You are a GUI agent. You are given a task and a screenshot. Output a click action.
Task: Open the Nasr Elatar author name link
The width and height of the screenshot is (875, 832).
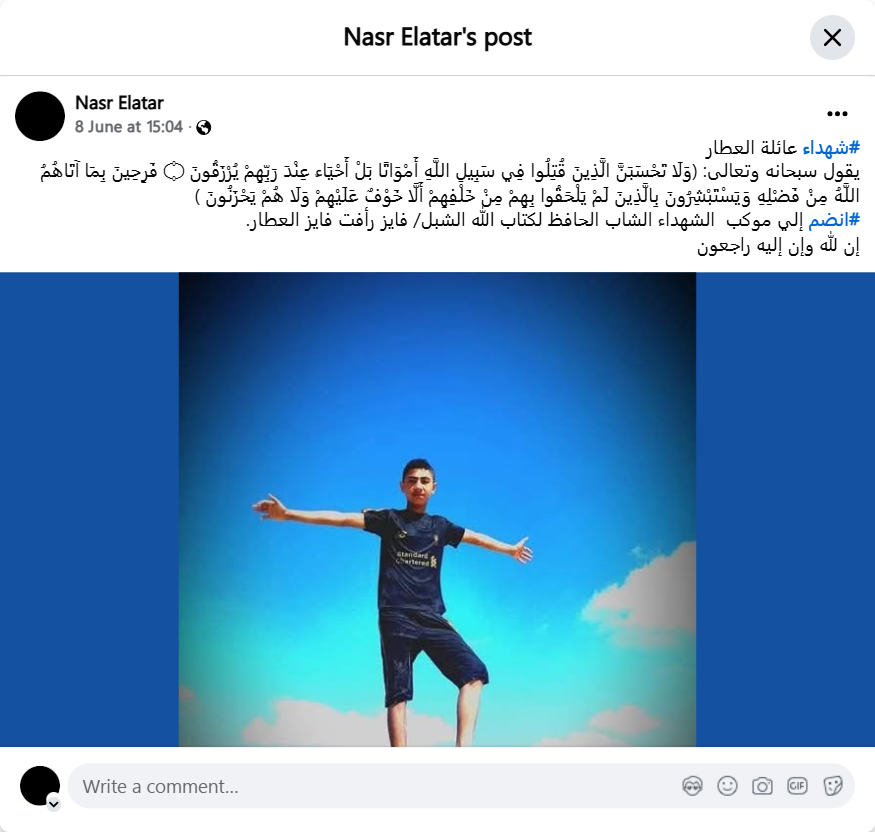click(119, 103)
